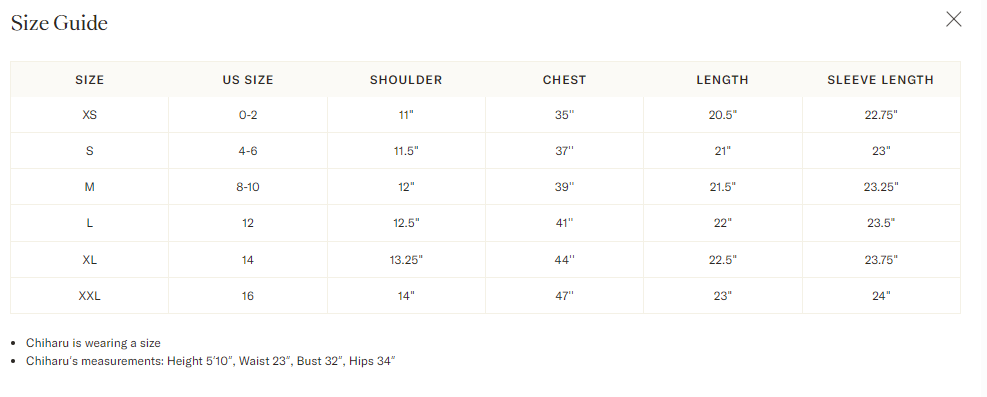This screenshot has width=987, height=397.
Task: Click the 20.5" length cell
Action: (x=723, y=115)
